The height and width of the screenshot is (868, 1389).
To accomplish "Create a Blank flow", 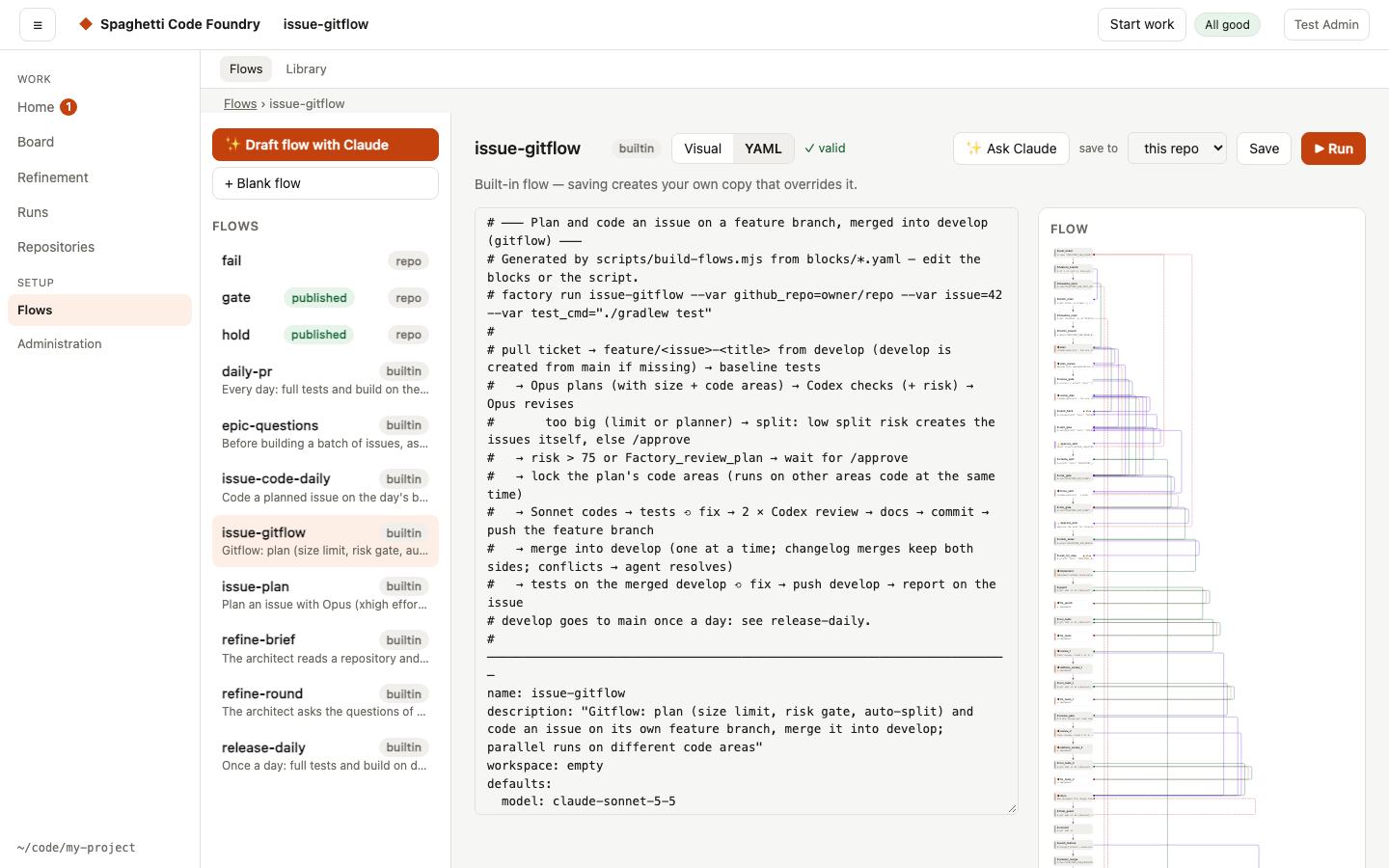I will [325, 183].
